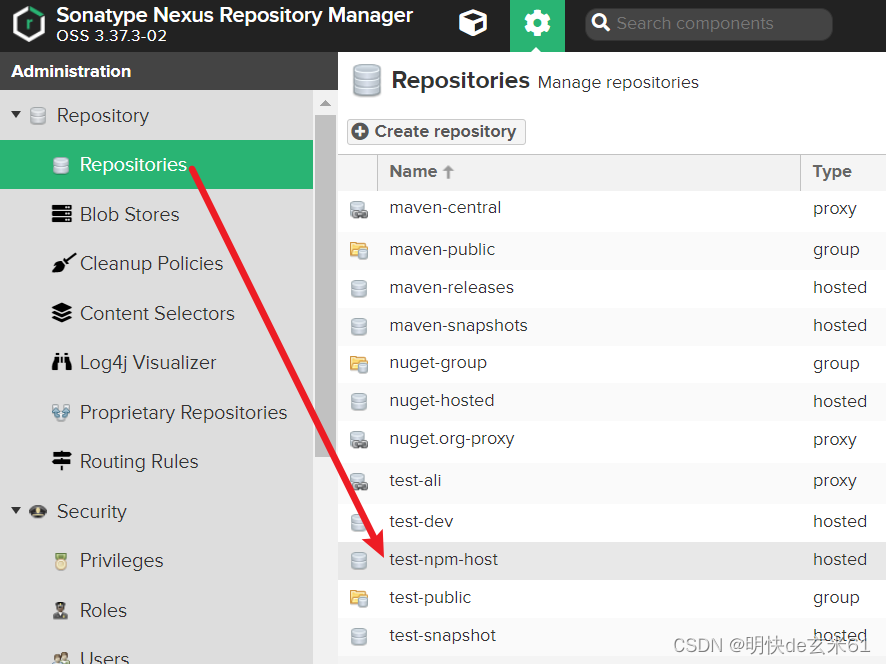Image resolution: width=886 pixels, height=664 pixels.
Task: Click the Roles person icon
Action: tap(60, 610)
